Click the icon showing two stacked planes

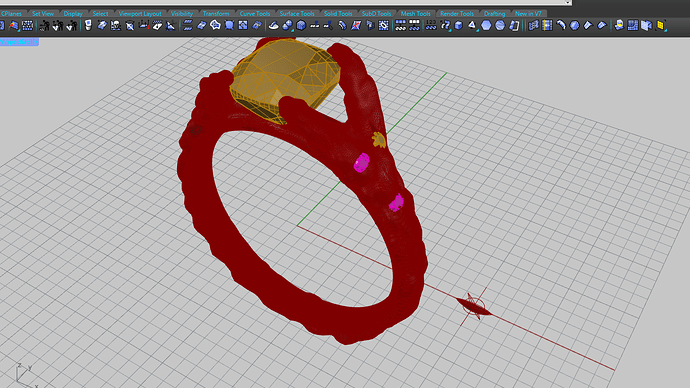coord(187,26)
